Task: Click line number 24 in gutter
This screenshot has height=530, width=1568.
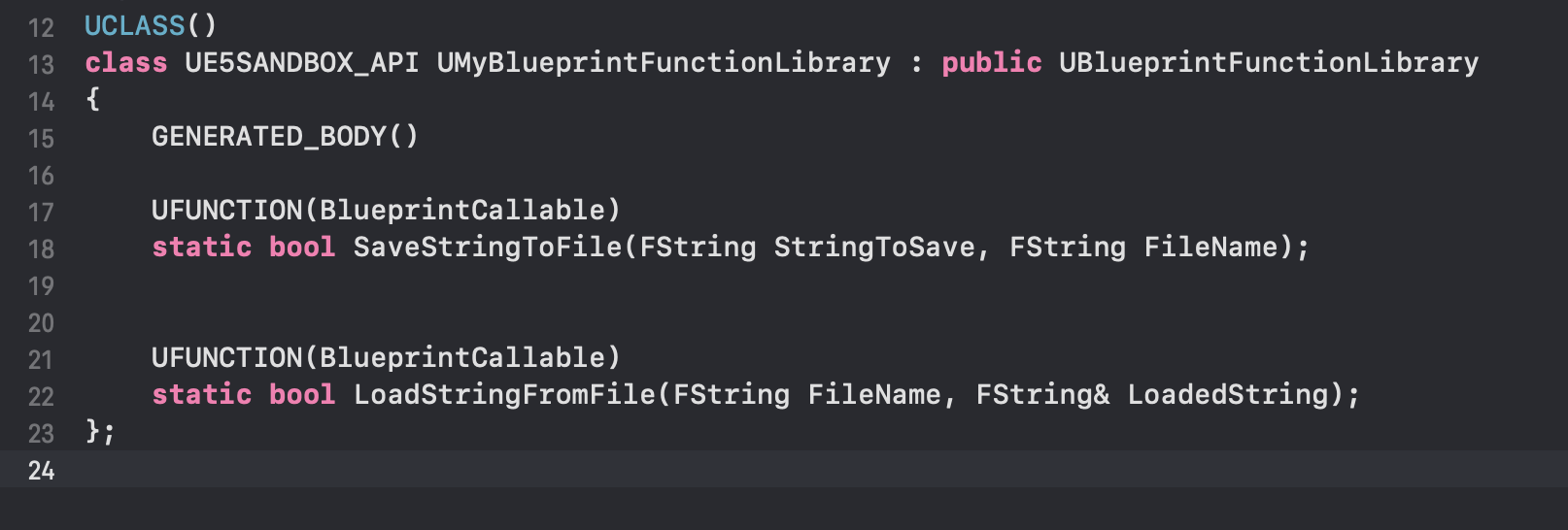Action: (41, 471)
